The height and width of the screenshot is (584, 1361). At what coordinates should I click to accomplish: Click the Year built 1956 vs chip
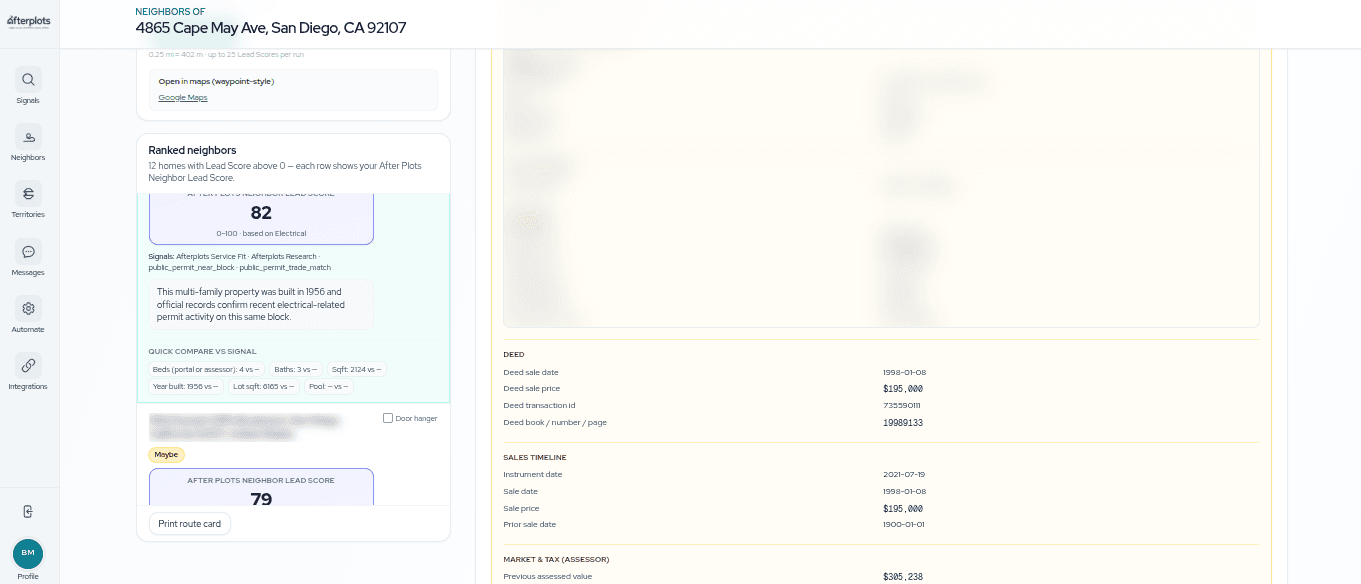(185, 386)
